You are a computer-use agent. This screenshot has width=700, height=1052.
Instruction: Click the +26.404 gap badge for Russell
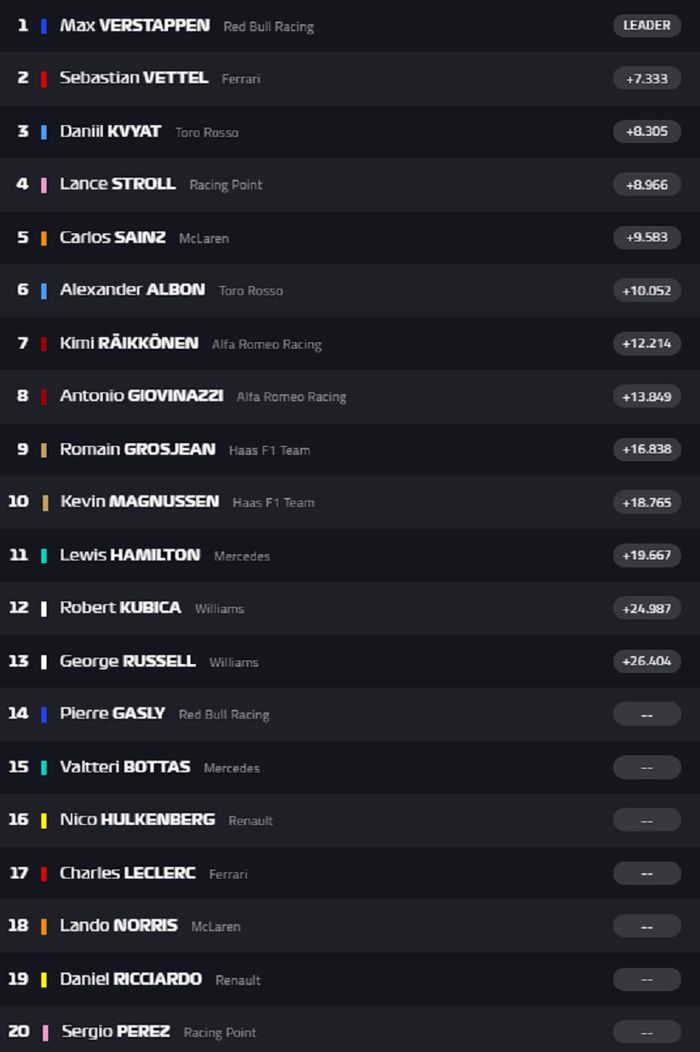(x=646, y=661)
